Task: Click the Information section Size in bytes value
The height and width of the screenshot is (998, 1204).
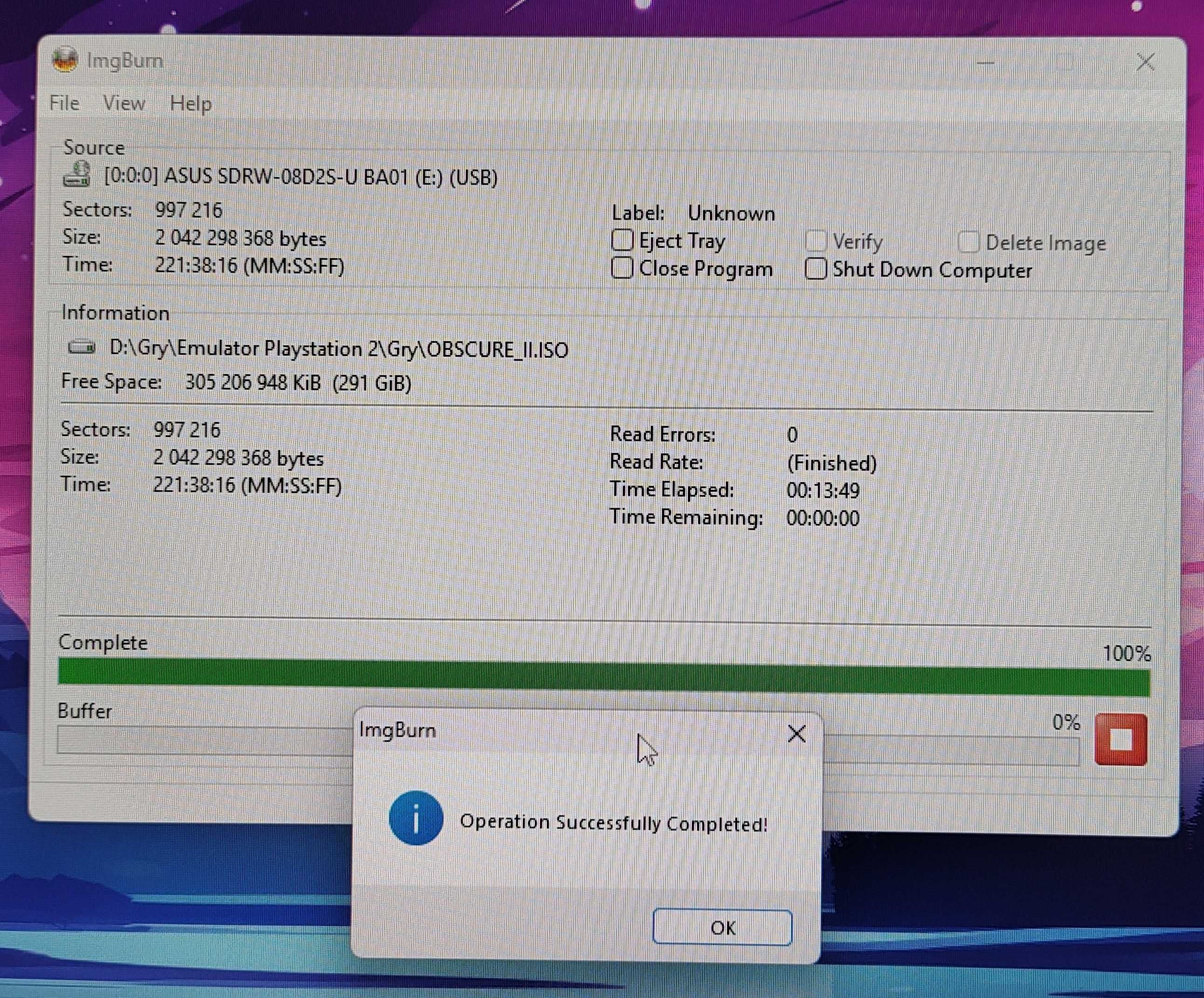Action: 238,458
